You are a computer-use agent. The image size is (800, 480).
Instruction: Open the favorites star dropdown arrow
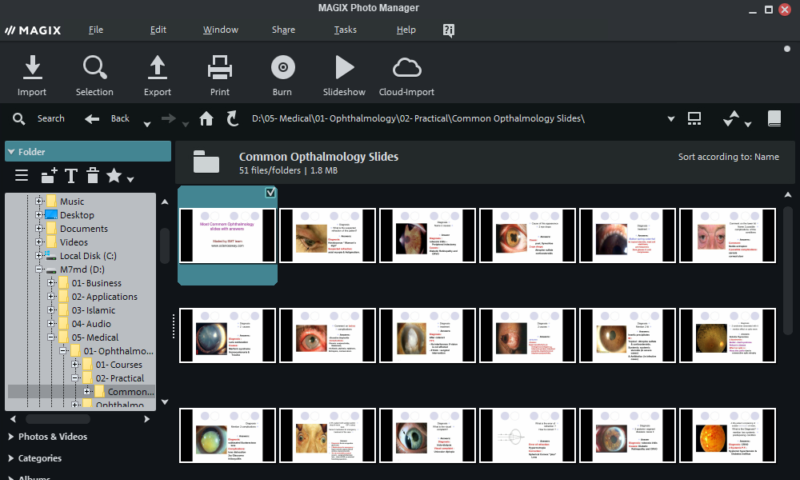click(x=131, y=179)
